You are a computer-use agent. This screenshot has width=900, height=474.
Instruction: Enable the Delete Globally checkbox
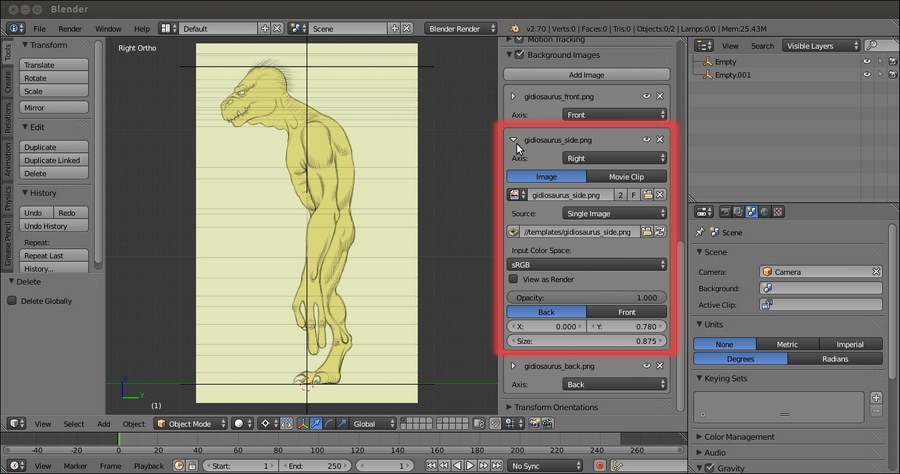[12, 301]
